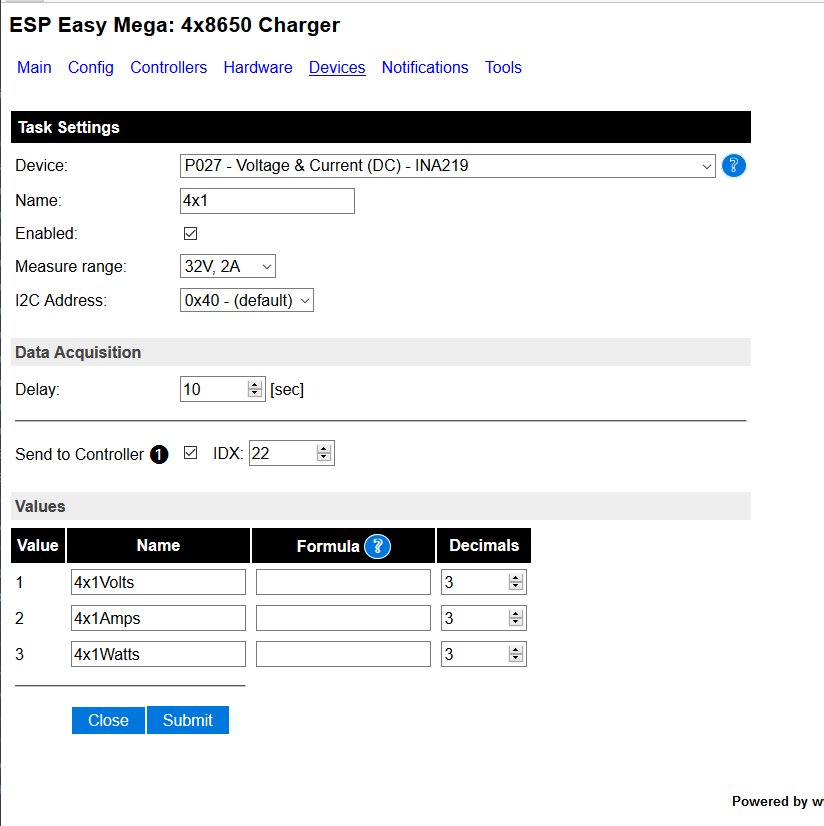
Task: Click the 4x1Watts name field
Action: (x=158, y=654)
